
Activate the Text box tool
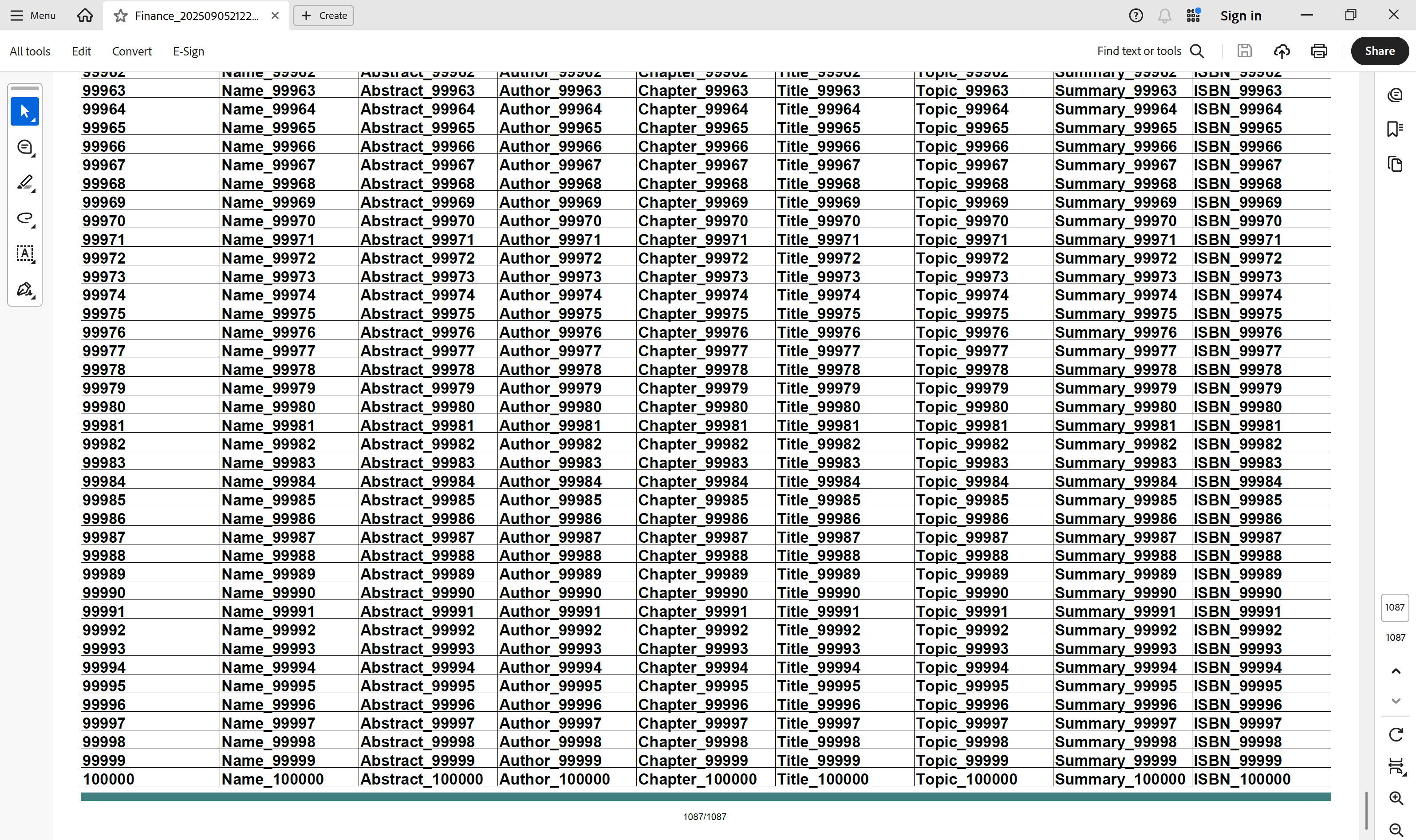[x=24, y=253]
